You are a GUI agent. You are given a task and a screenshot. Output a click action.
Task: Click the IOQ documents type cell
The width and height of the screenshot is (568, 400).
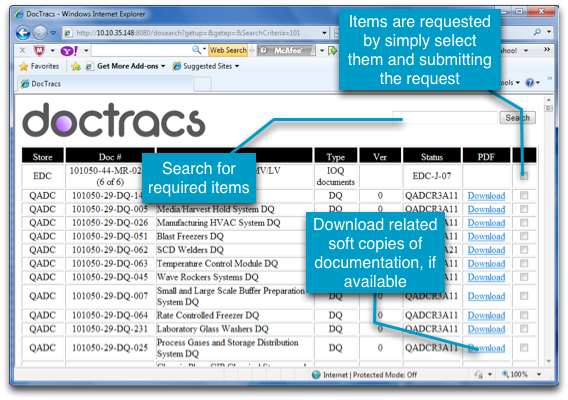(x=335, y=176)
